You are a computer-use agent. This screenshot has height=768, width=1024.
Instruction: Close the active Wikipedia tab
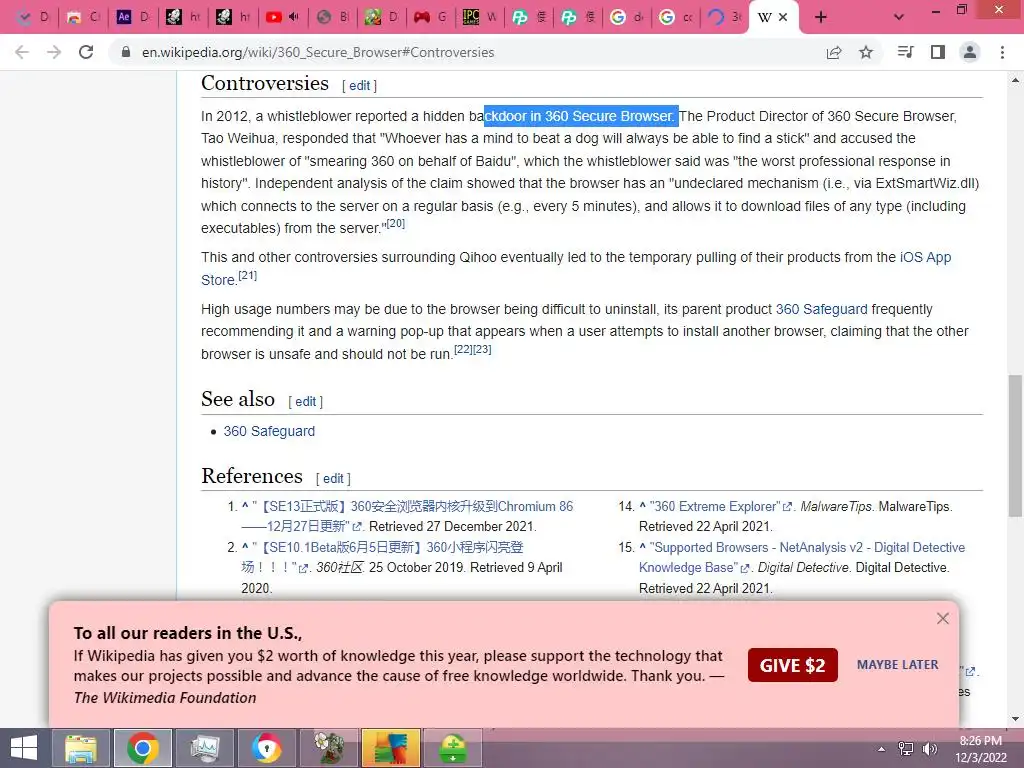pyautogui.click(x=783, y=18)
